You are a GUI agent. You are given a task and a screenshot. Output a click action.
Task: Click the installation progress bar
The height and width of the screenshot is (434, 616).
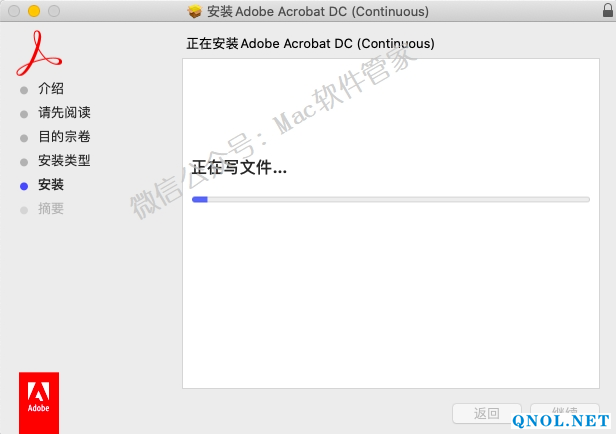[x=391, y=200]
